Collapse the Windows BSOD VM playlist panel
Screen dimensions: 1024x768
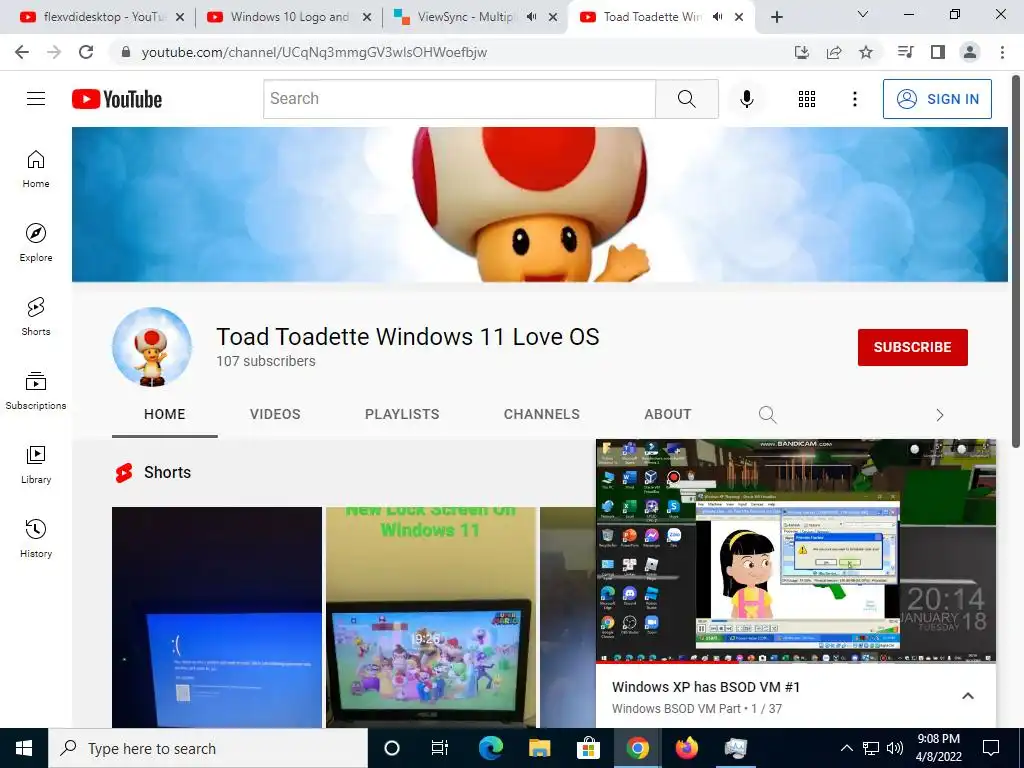pyautogui.click(x=968, y=696)
